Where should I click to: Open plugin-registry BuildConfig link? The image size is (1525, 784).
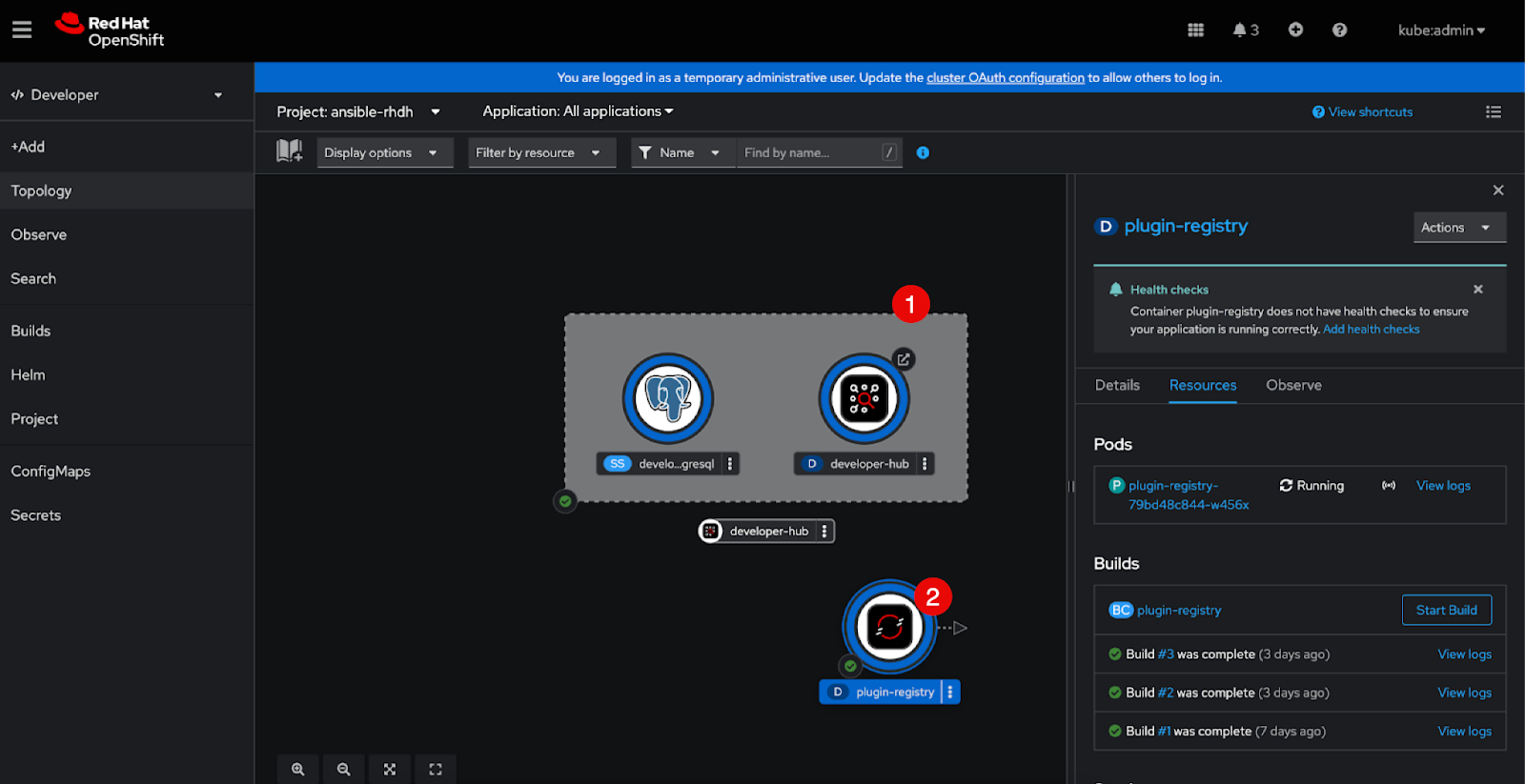[1179, 610]
